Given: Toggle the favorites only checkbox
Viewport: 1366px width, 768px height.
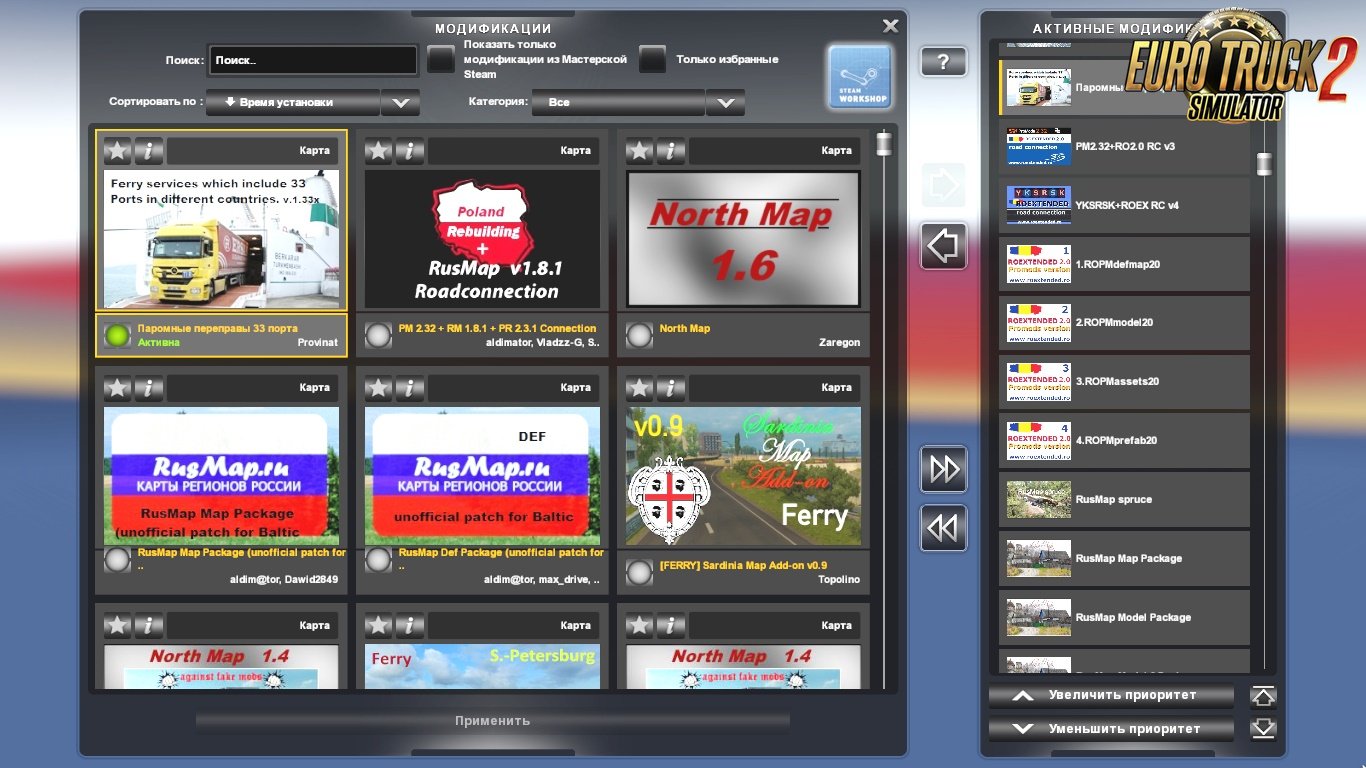Looking at the screenshot, I should point(653,60).
